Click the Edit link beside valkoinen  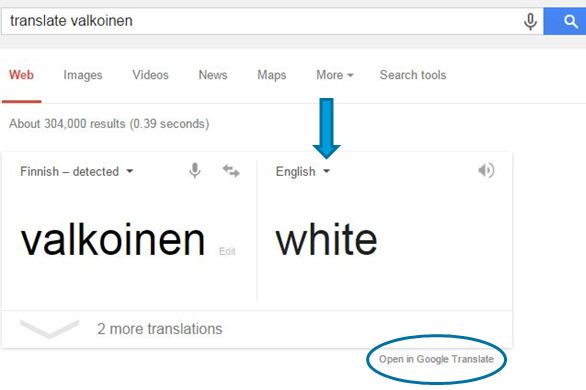(227, 251)
